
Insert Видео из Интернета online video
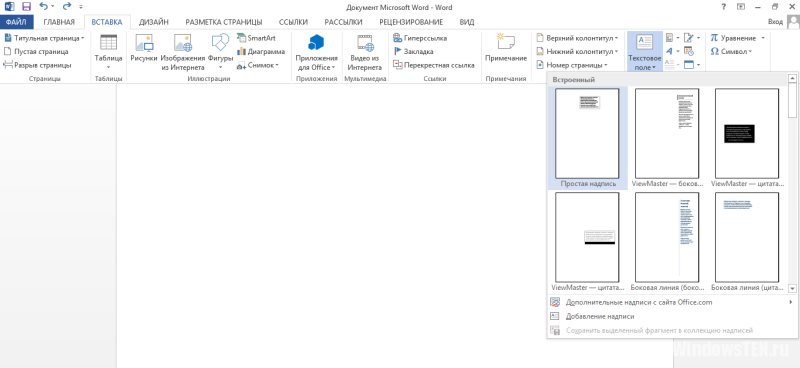click(x=365, y=51)
